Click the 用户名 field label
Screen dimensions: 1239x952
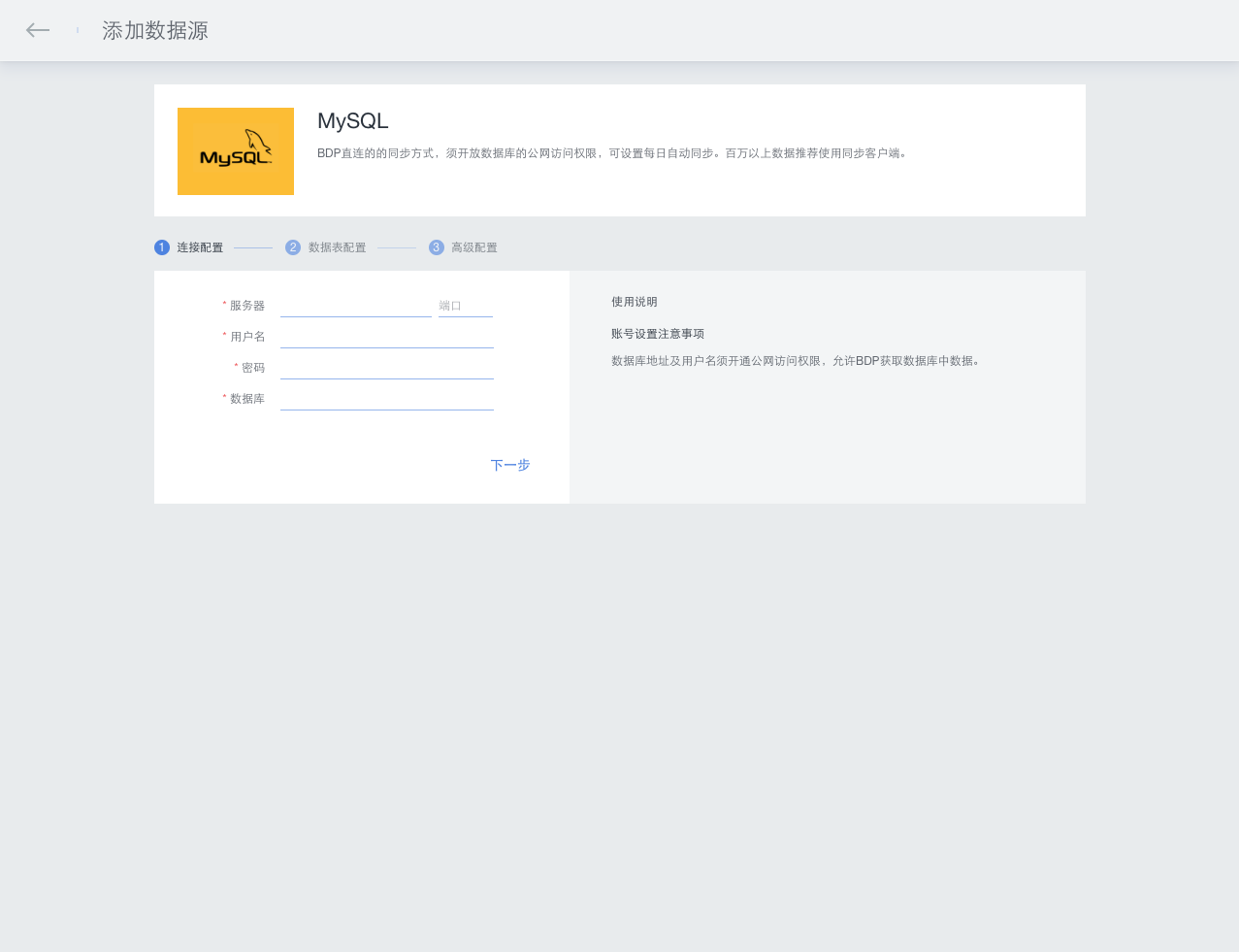[247, 337]
